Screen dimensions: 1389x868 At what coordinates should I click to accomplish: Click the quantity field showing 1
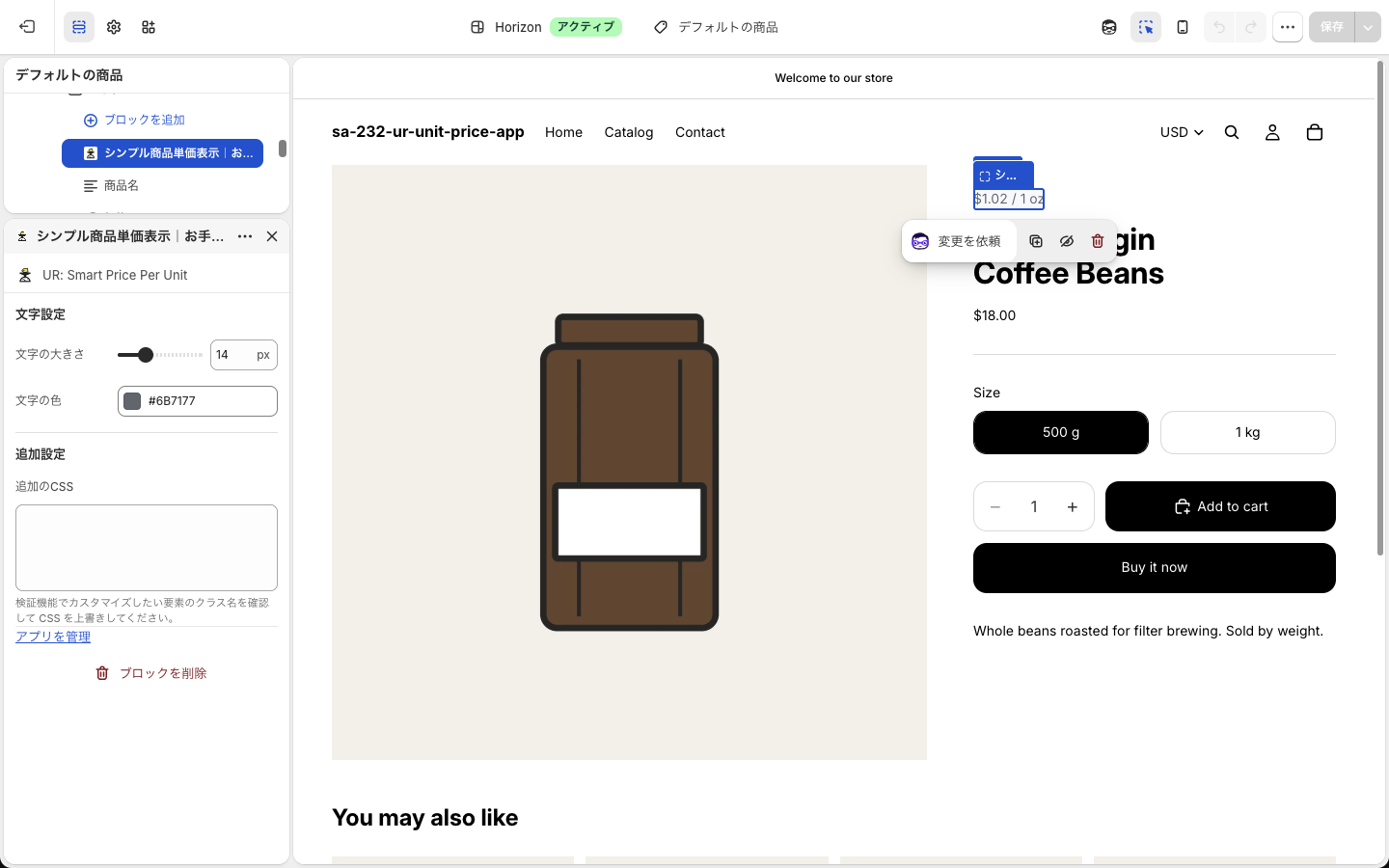click(x=1034, y=506)
